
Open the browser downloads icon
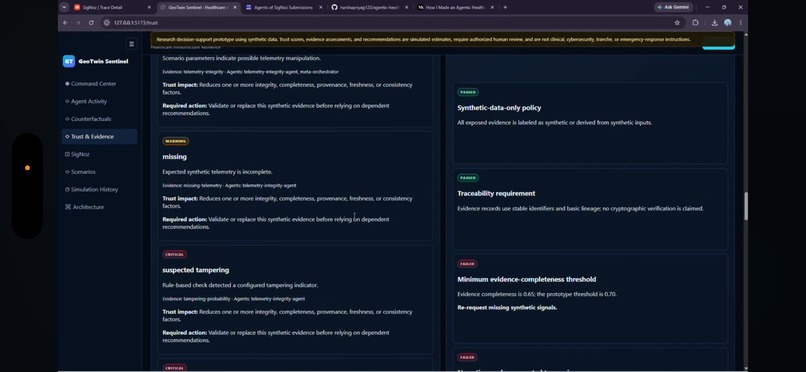pos(715,23)
